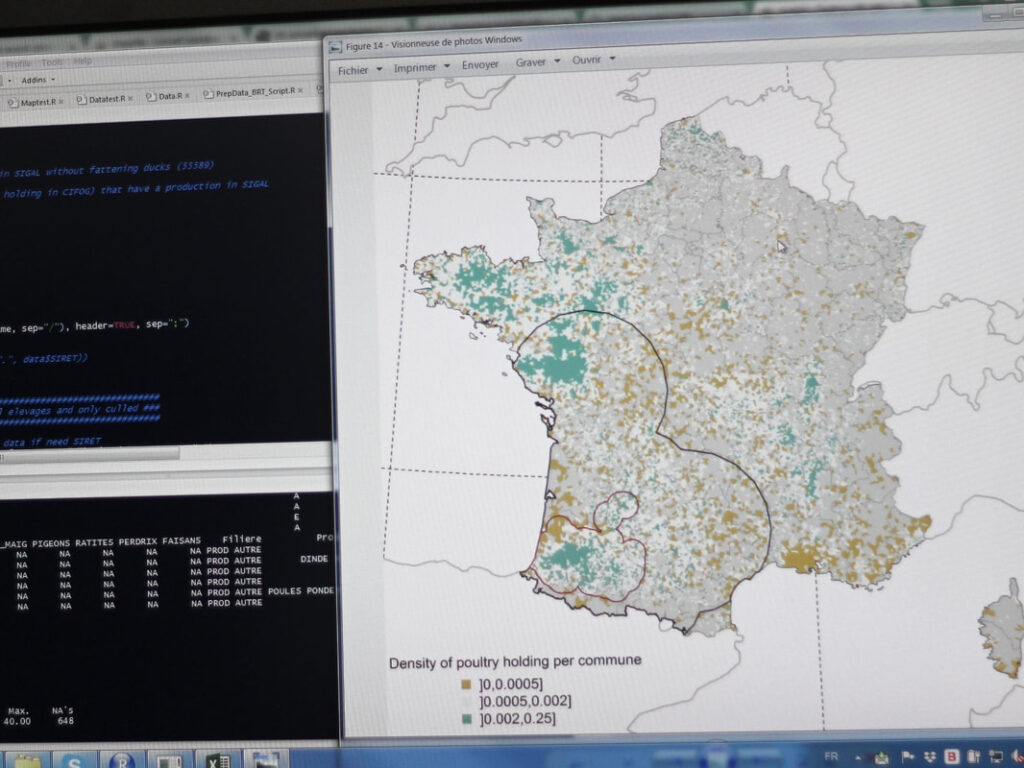Click the teal ]0.002,0.25] legend swatch
Viewport: 1024px width, 768px height.
[465, 718]
